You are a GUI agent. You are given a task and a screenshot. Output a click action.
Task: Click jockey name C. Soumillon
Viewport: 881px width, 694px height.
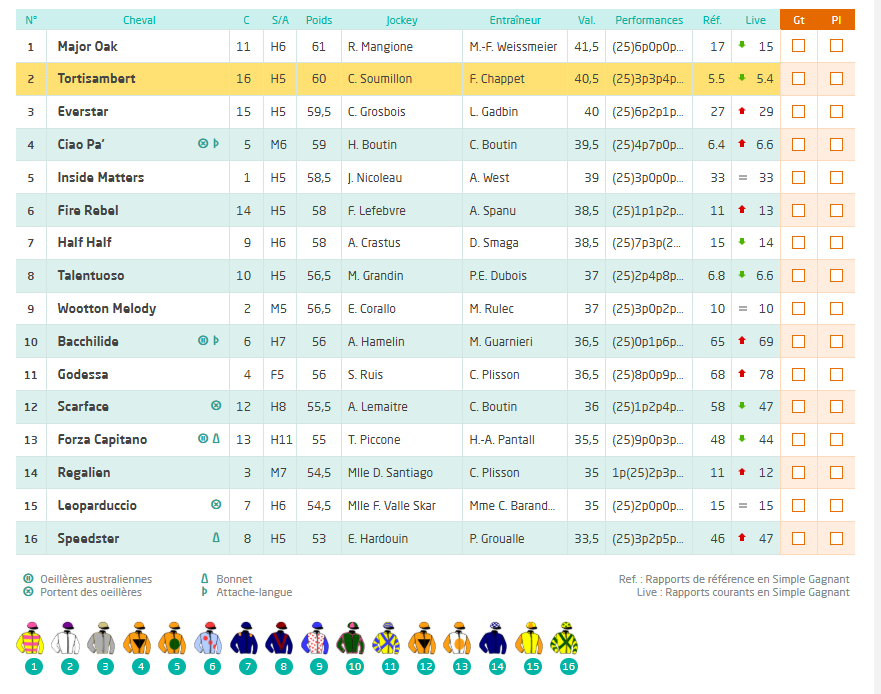pyautogui.click(x=381, y=79)
